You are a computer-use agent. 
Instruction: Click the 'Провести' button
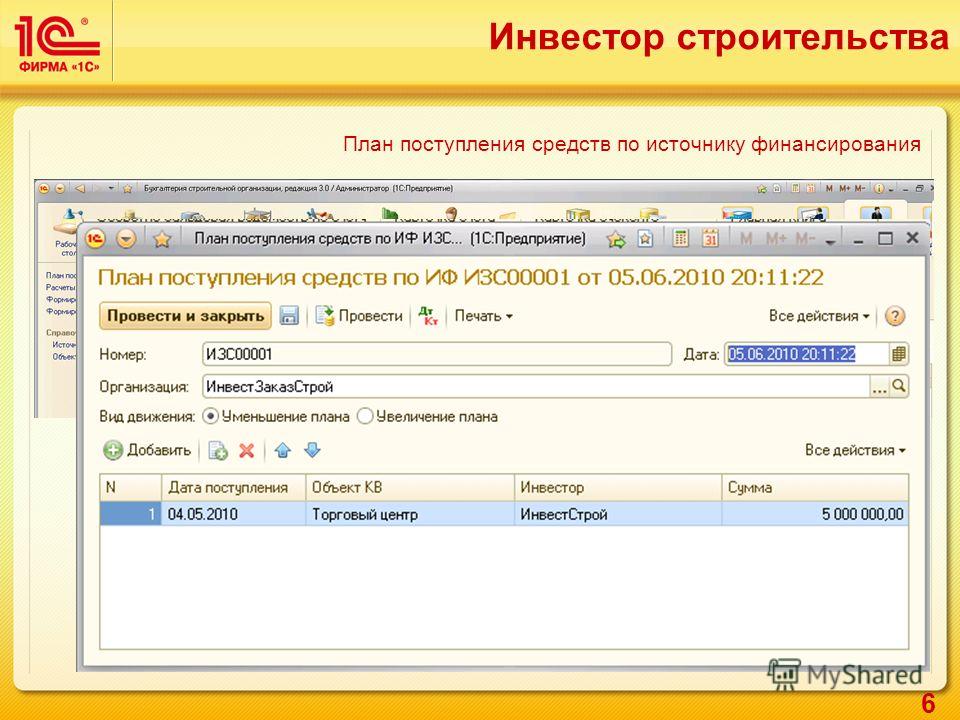tap(359, 316)
